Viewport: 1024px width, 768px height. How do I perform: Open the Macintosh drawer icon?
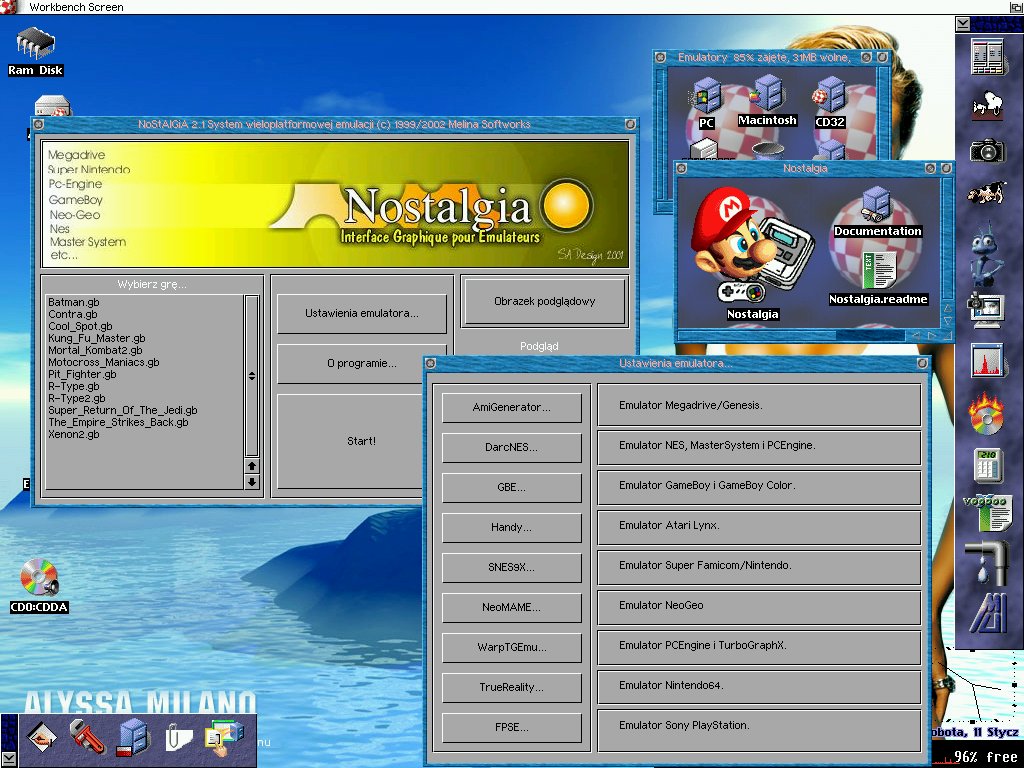point(767,101)
